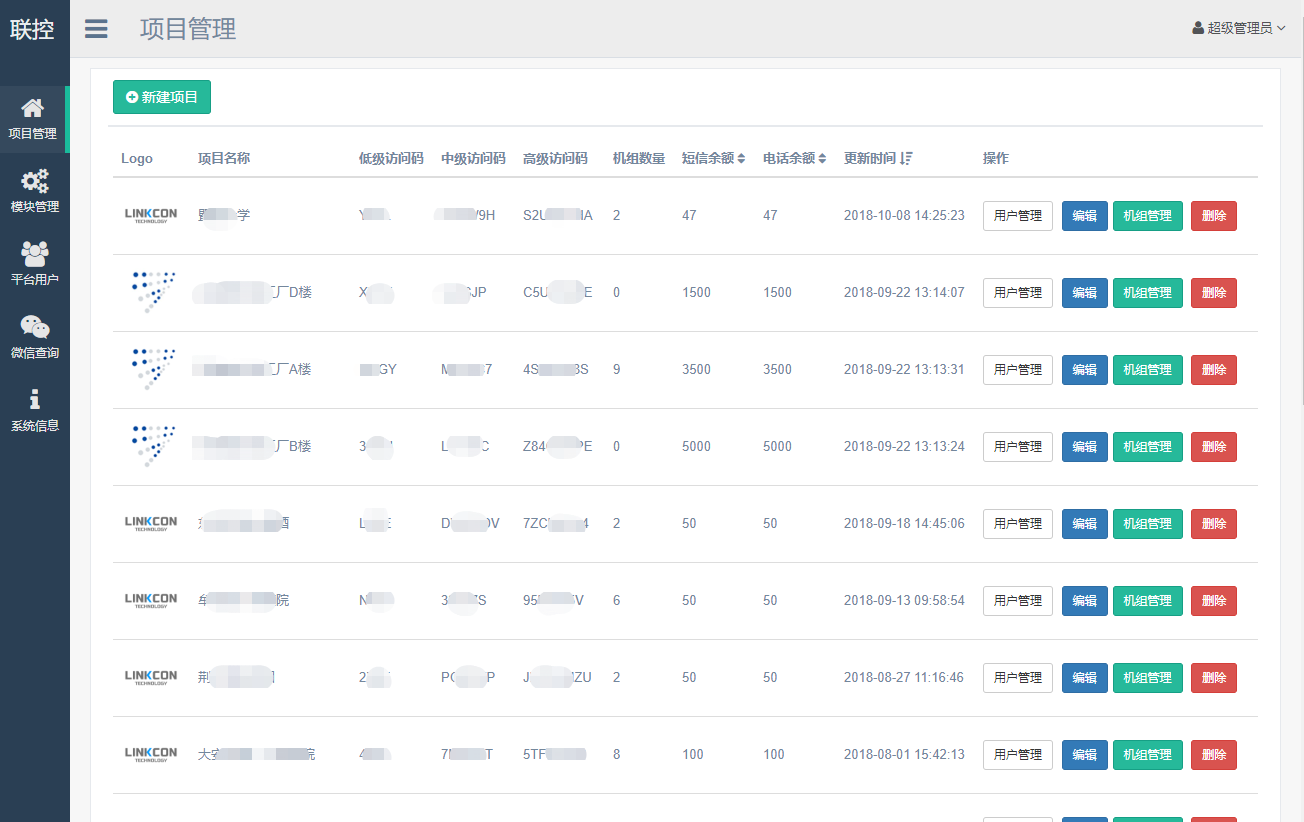Sort table by 短信余额 column

713,158
